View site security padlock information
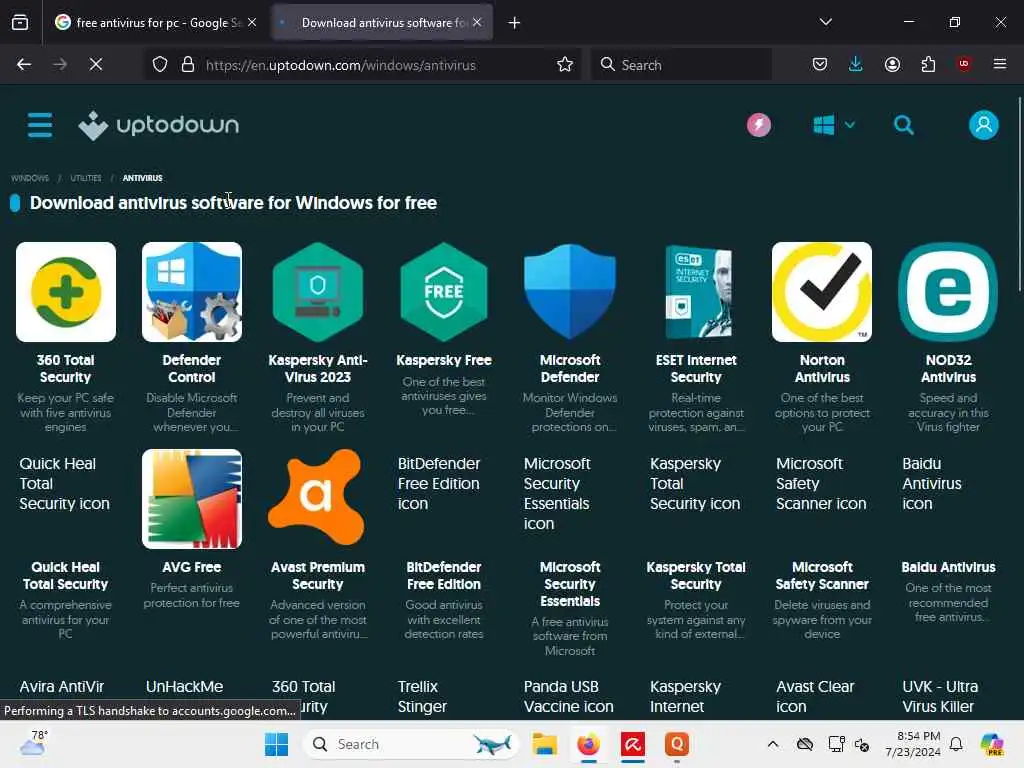The width and height of the screenshot is (1024, 768). 188,64
